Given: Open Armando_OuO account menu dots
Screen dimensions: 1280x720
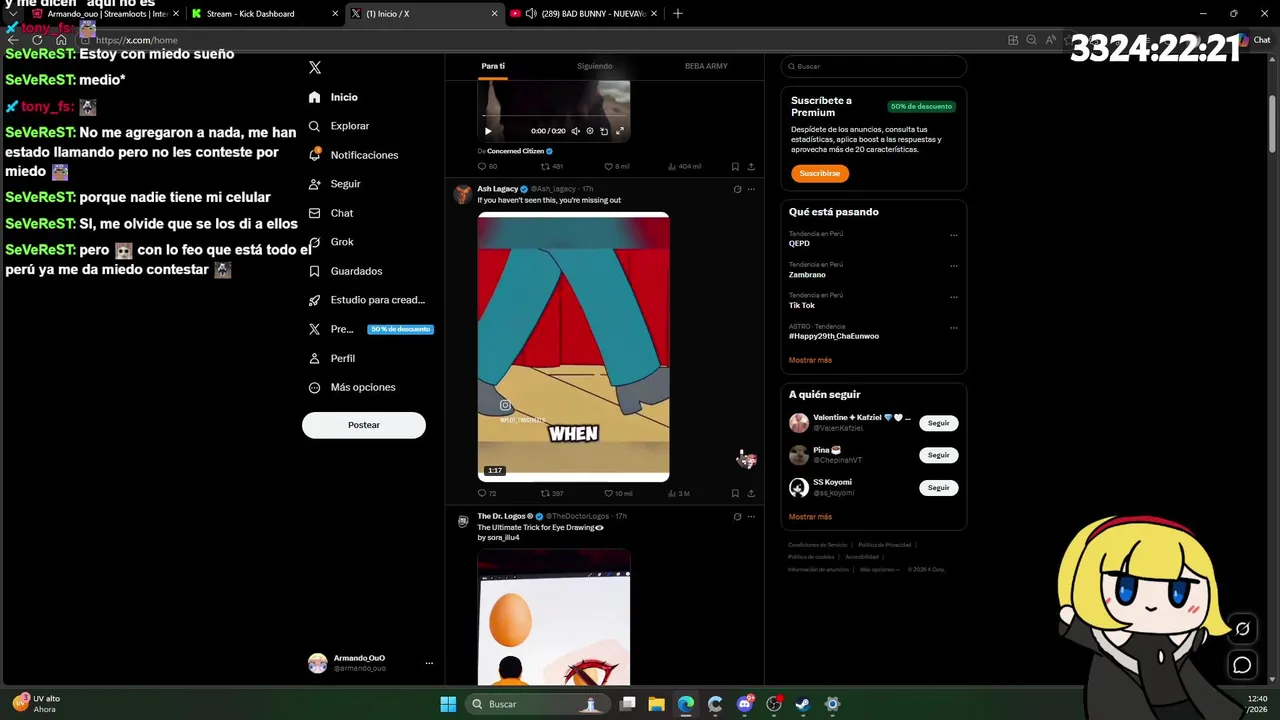Looking at the screenshot, I should (x=429, y=663).
